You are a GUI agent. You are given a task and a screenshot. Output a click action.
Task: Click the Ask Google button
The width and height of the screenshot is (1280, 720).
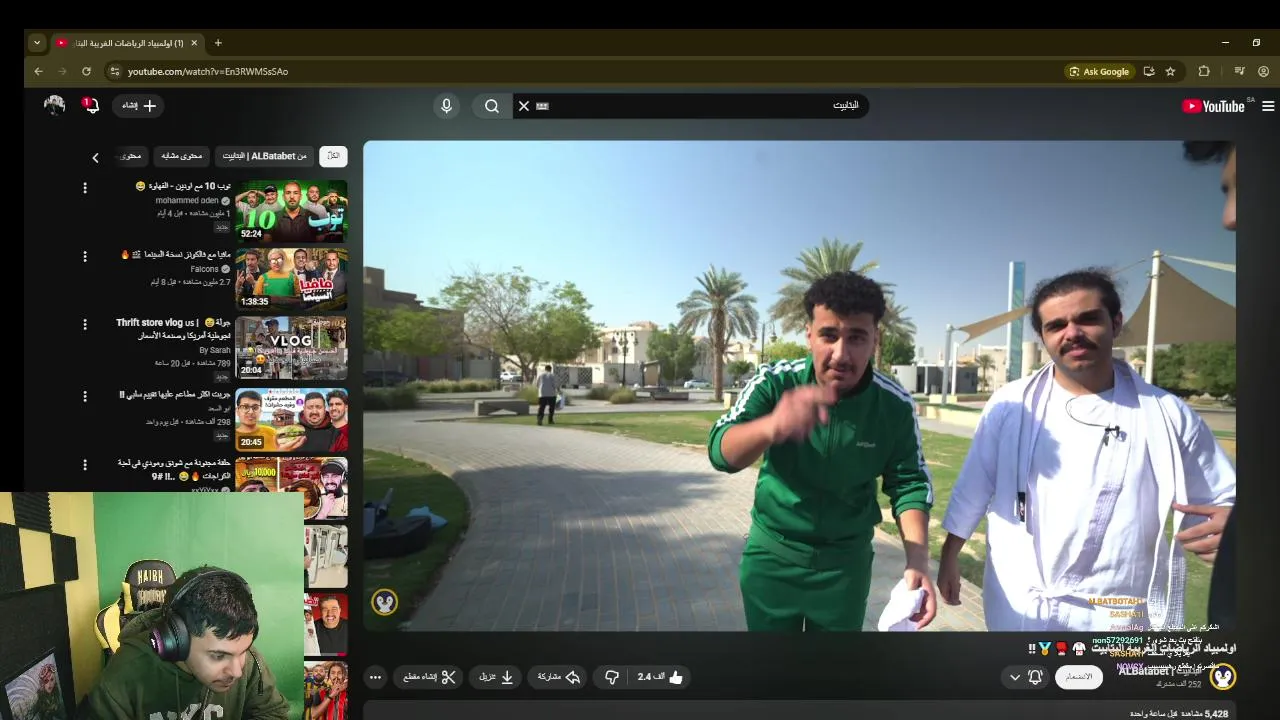click(1099, 71)
